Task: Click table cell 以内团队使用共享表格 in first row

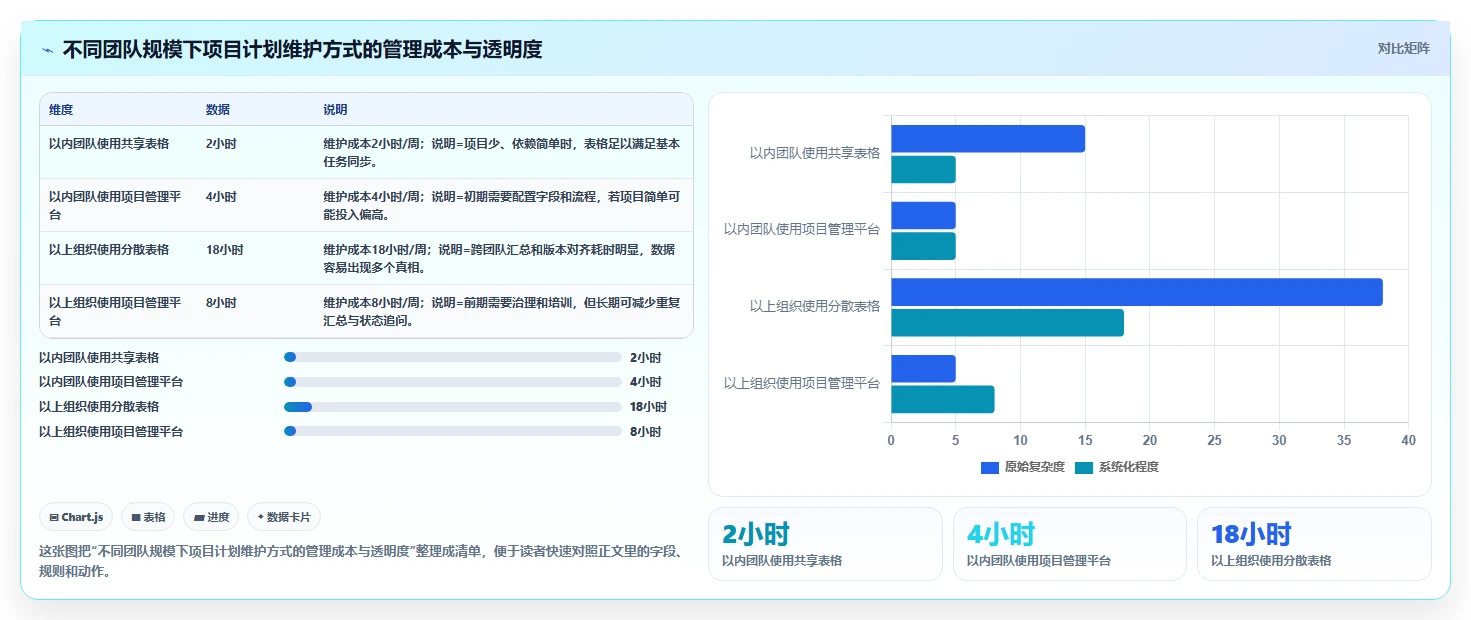Action: point(109,144)
